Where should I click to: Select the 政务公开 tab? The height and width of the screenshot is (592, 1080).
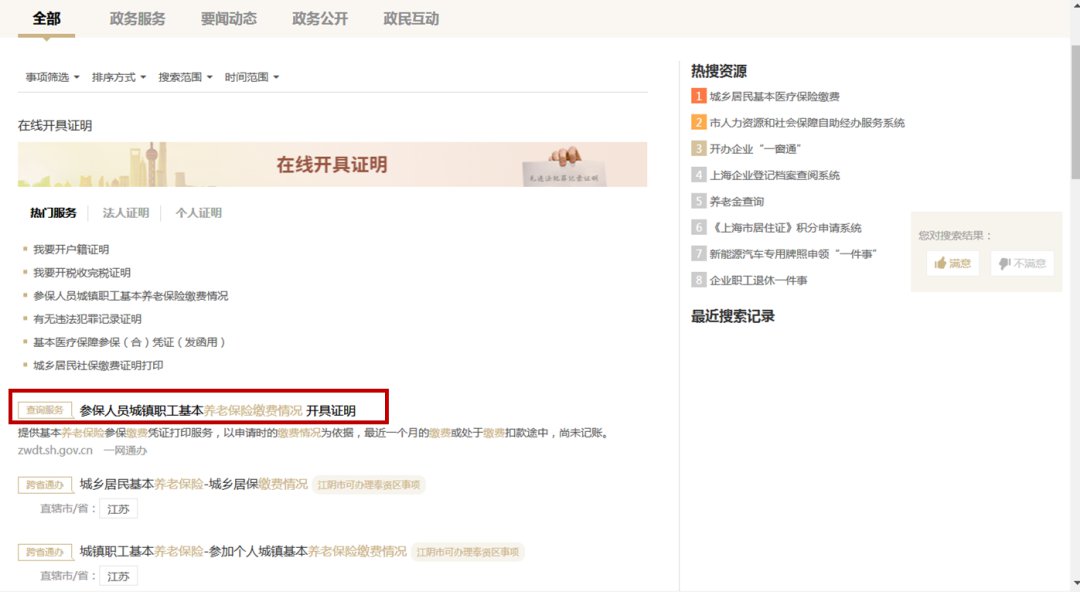(x=320, y=19)
